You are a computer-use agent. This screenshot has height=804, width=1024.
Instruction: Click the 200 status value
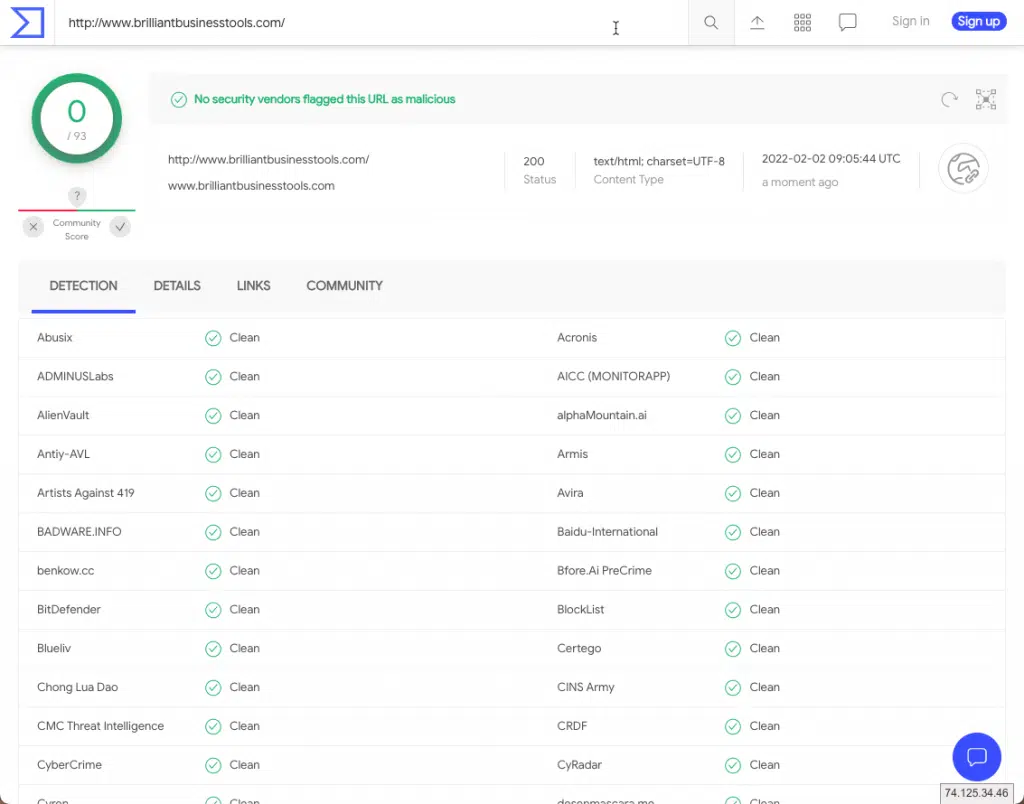tap(534, 161)
